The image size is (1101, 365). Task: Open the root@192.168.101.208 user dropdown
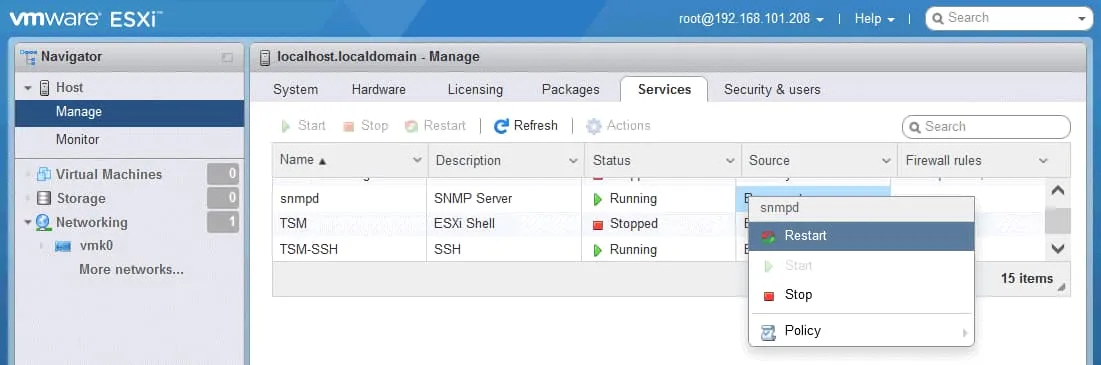pyautogui.click(x=751, y=19)
